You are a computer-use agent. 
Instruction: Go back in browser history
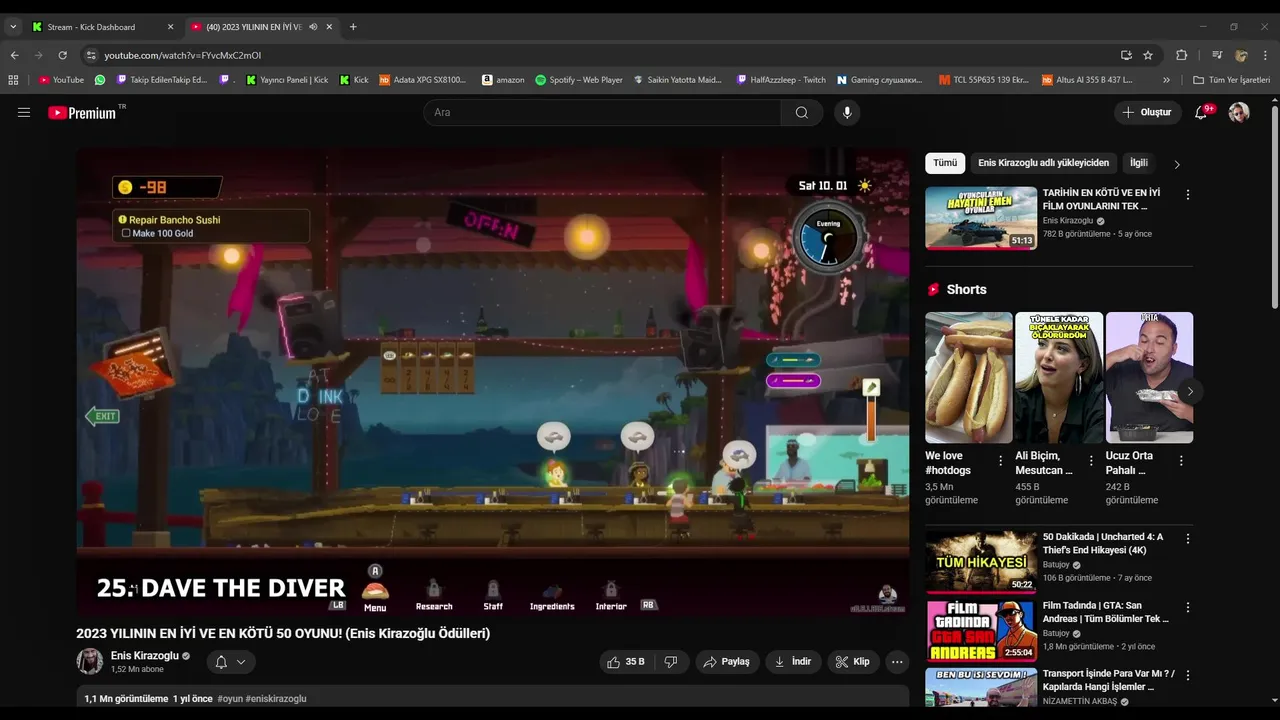(x=14, y=55)
